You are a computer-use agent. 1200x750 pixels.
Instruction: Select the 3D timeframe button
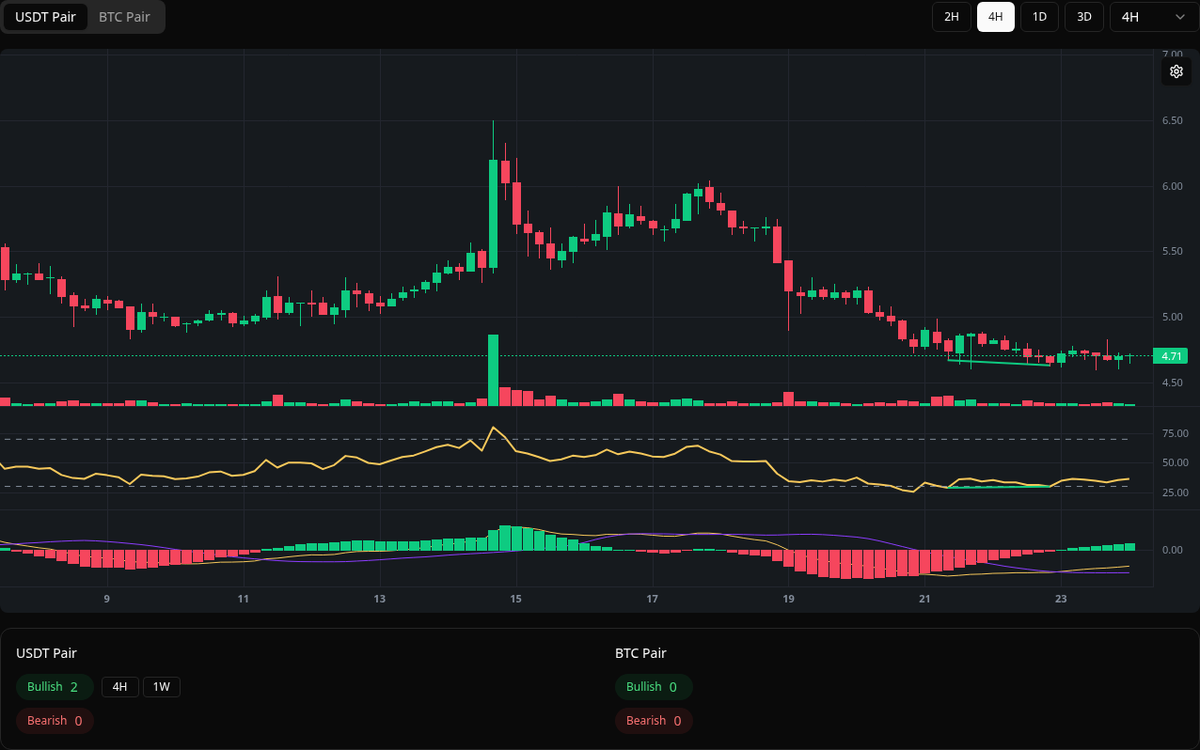click(x=1083, y=17)
